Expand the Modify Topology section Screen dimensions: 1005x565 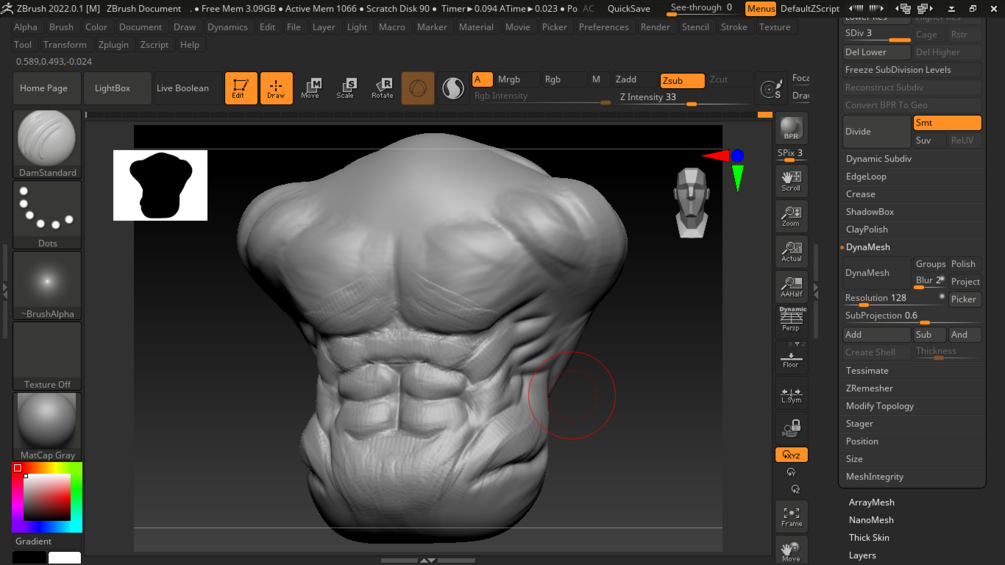[879, 406]
